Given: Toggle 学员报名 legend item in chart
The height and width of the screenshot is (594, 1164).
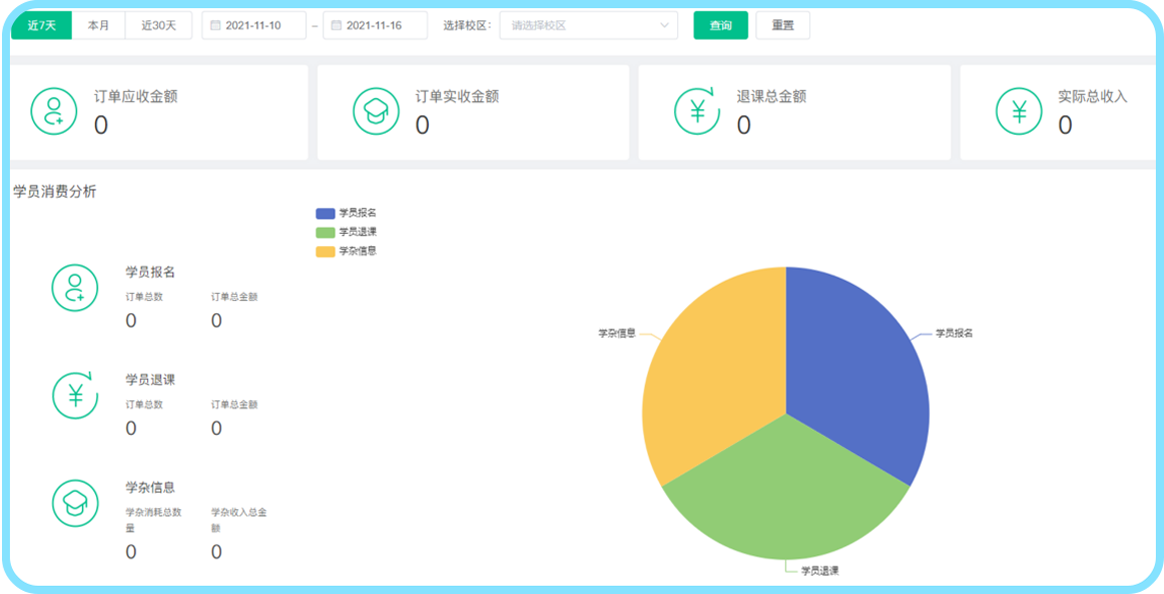Looking at the screenshot, I should pyautogui.click(x=346, y=213).
